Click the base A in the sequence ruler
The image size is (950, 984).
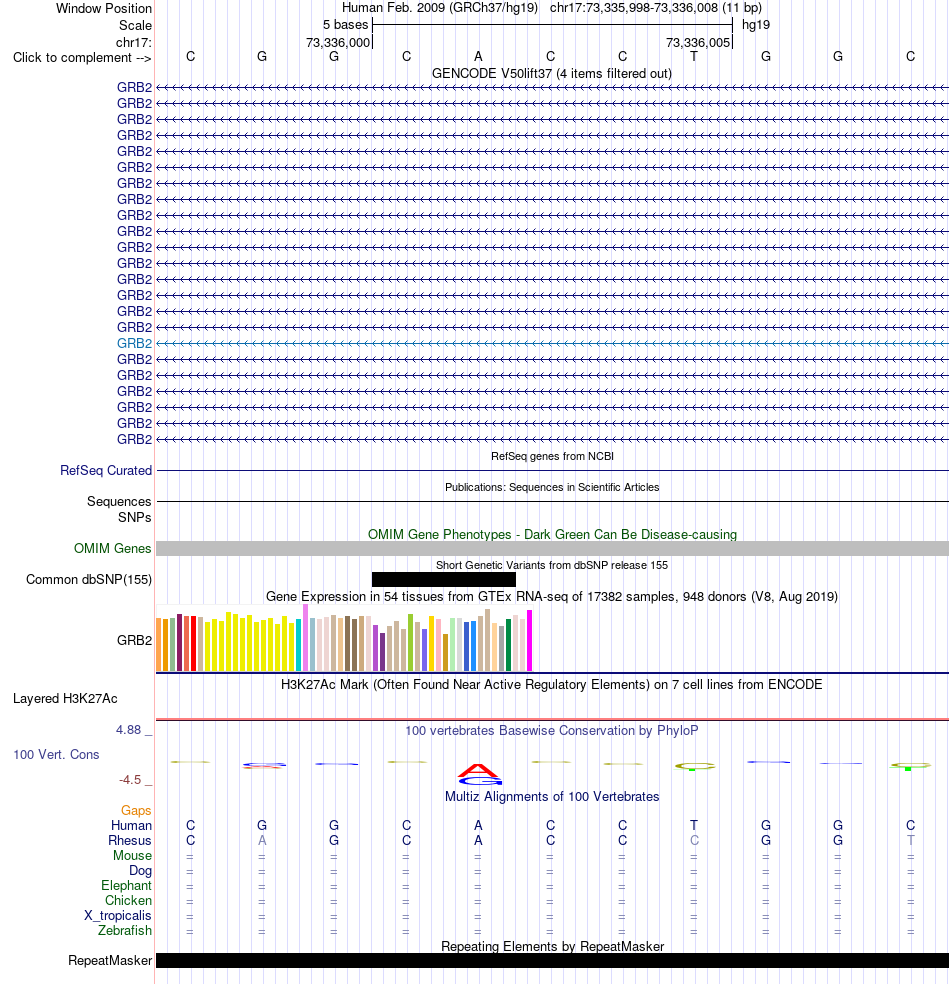coord(478,56)
